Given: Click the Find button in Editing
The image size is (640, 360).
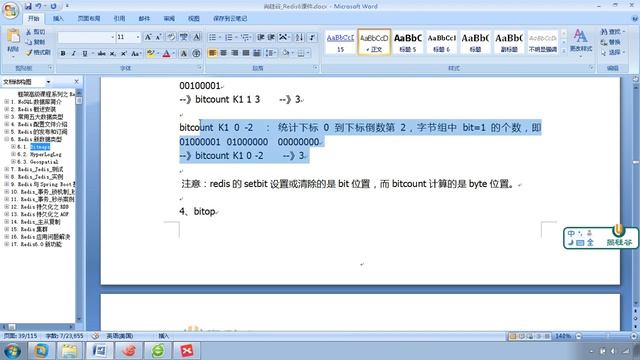Looking at the screenshot, I should [x=612, y=32].
